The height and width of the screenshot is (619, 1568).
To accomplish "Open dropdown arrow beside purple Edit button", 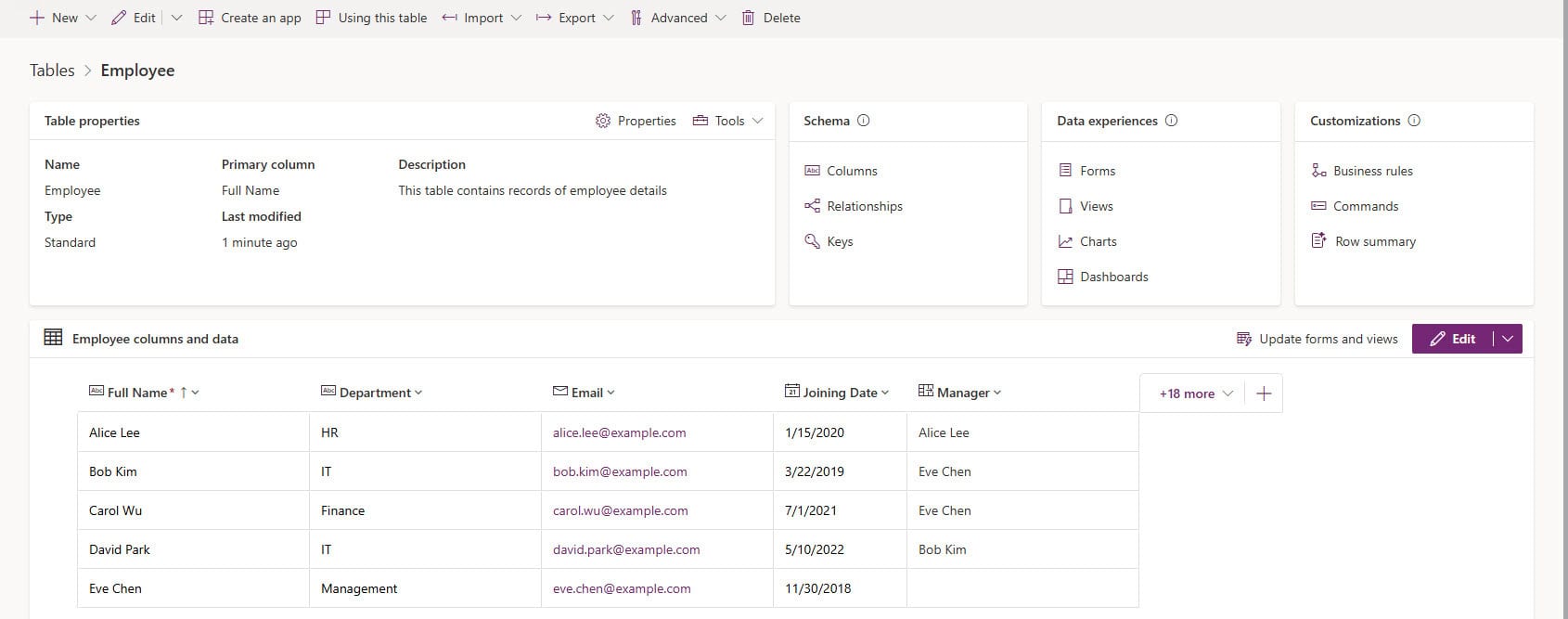I will 1508,339.
